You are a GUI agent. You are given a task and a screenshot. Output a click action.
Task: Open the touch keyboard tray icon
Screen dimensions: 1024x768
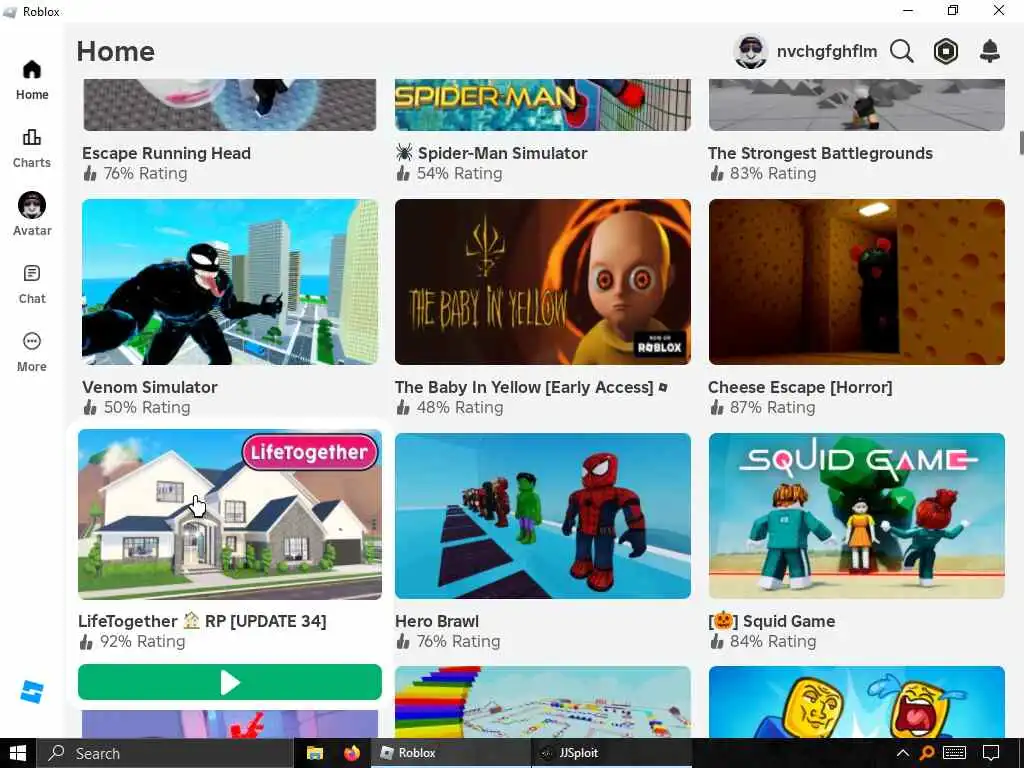coord(955,753)
